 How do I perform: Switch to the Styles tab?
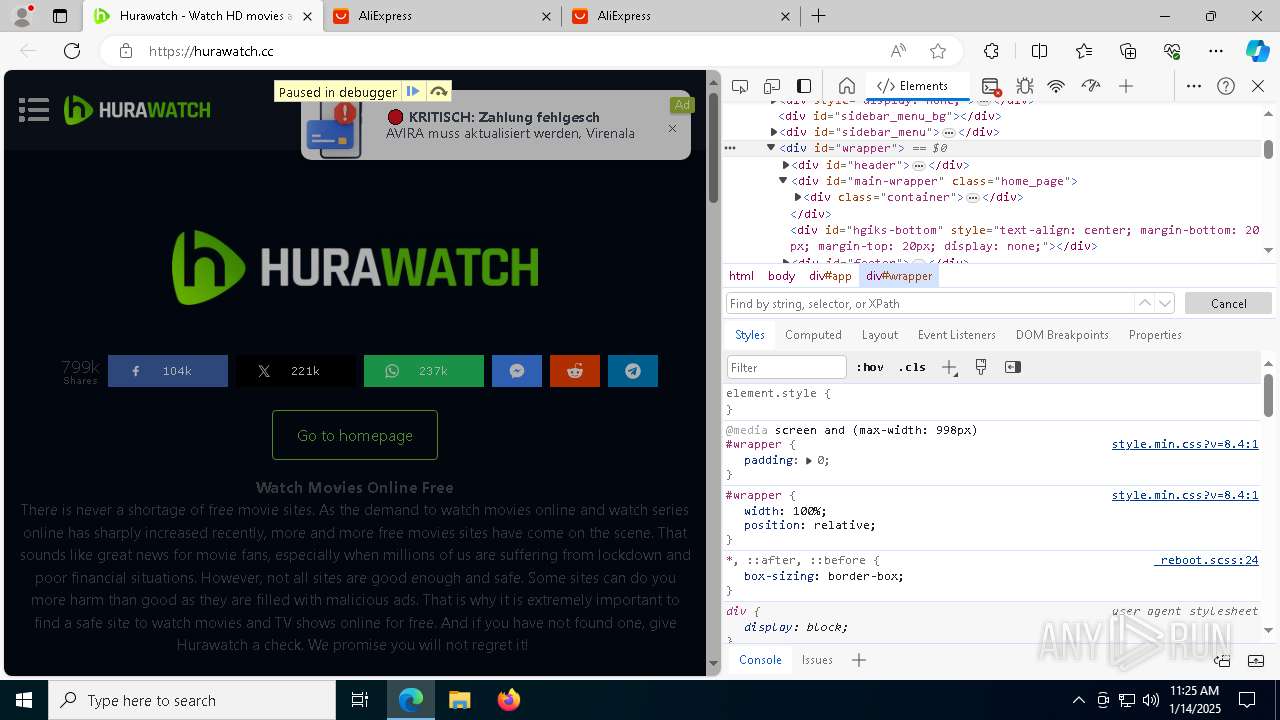pos(750,335)
